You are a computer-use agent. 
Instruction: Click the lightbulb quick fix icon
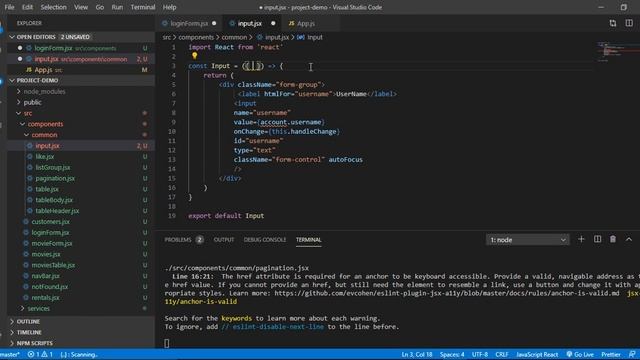click(x=194, y=56)
